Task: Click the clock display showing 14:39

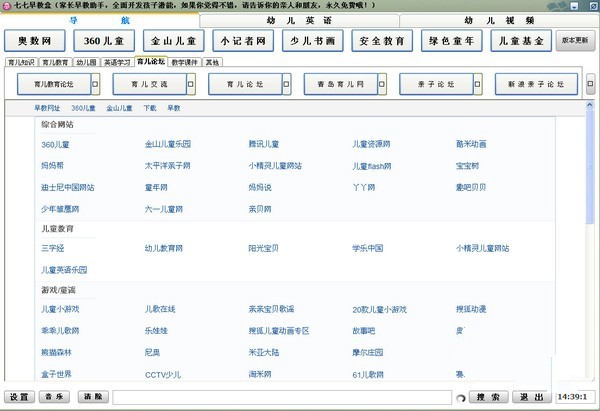Action: click(x=573, y=397)
